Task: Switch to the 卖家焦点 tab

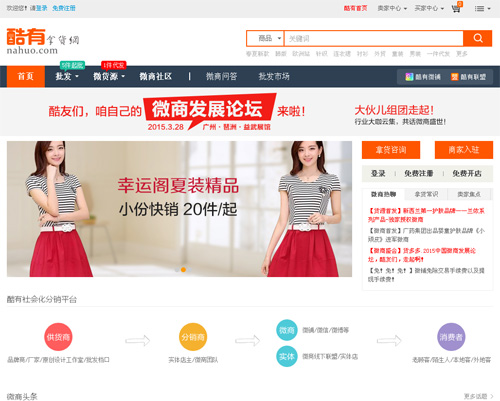Action: tap(469, 194)
